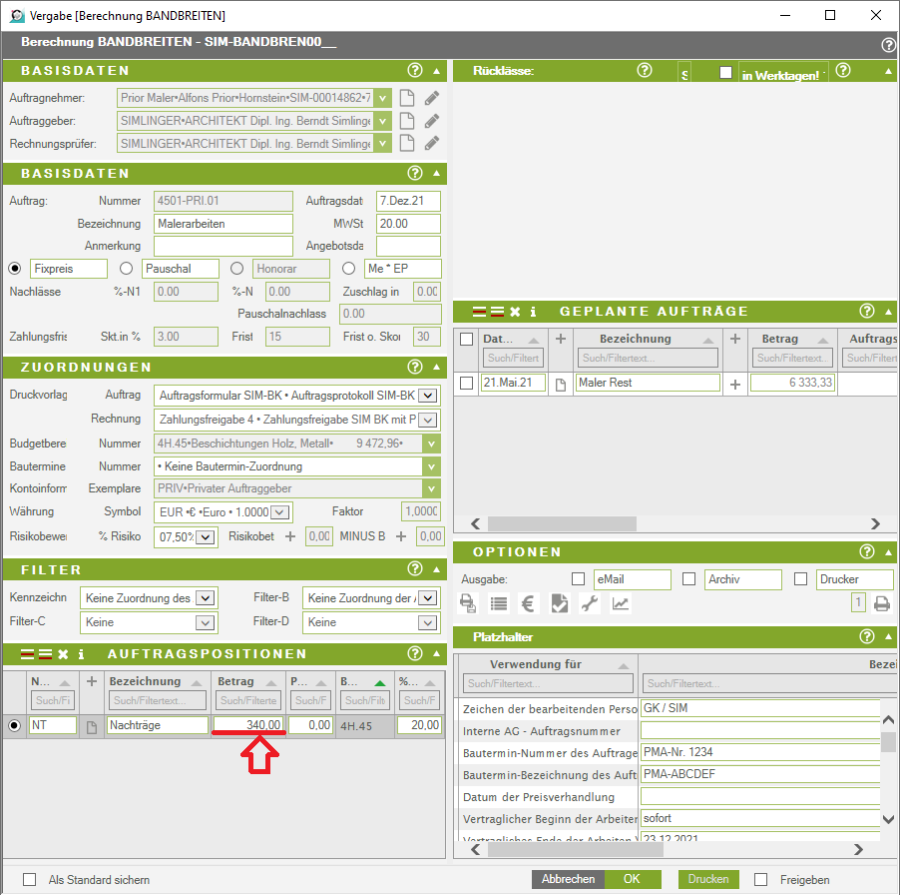Image resolution: width=900 pixels, height=895 pixels.
Task: Click the Euro currency icon in Optionen
Action: pyautogui.click(x=529, y=604)
